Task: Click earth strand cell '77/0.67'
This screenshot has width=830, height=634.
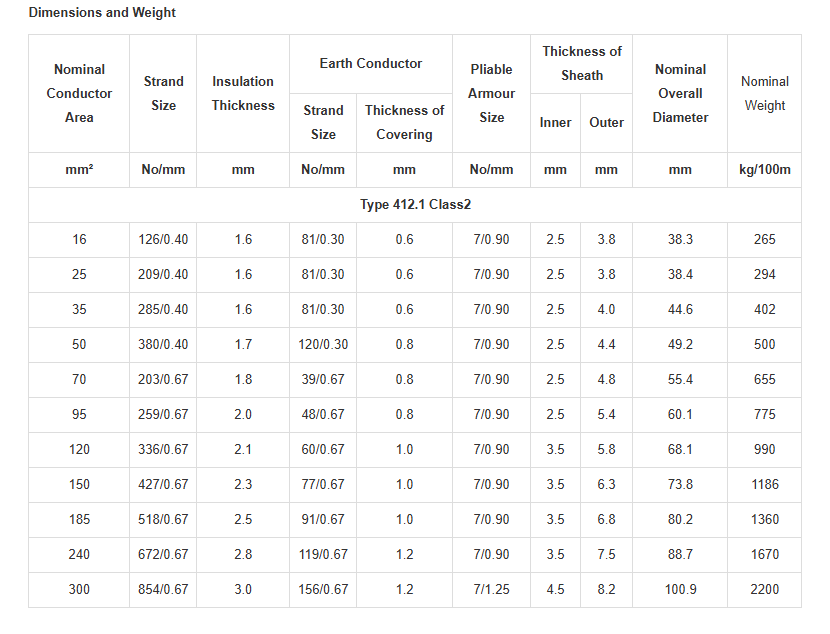Action: [323, 484]
